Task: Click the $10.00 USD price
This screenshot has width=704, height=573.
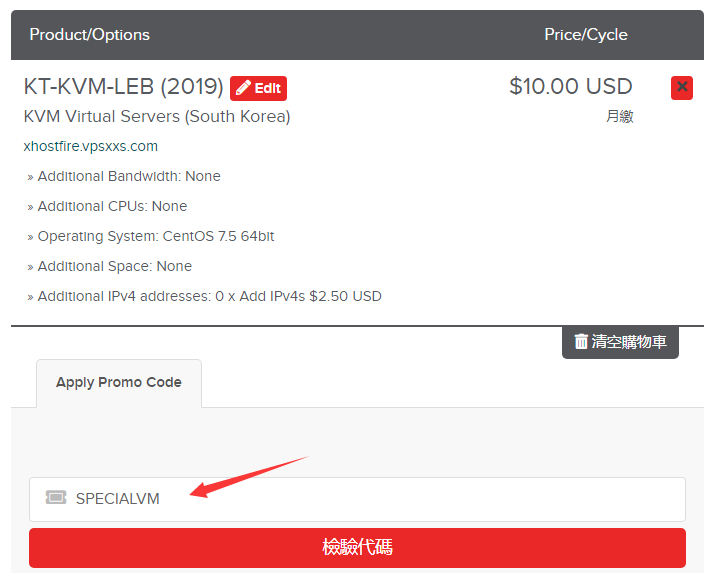Action: click(x=571, y=86)
